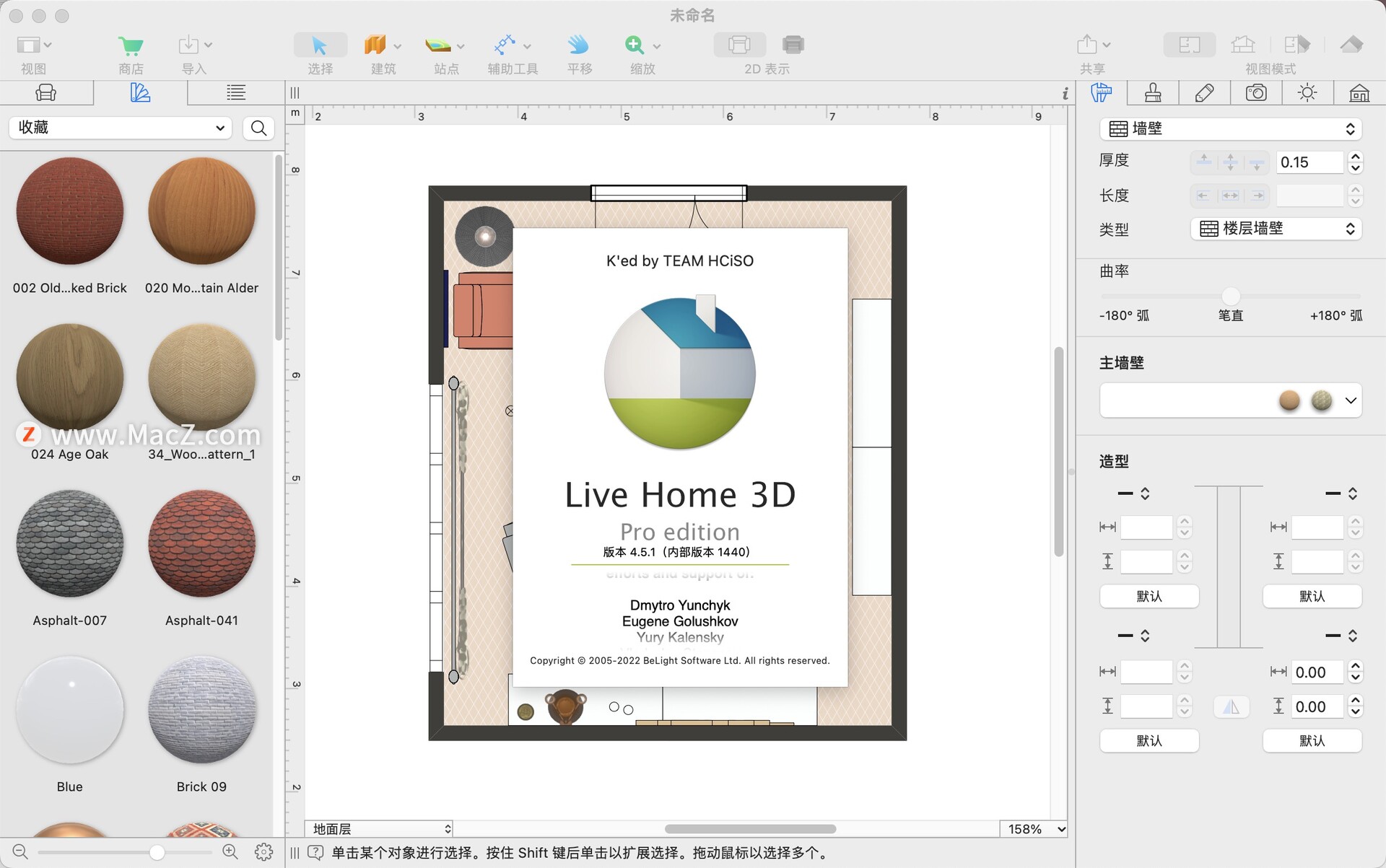Image resolution: width=1386 pixels, height=868 pixels.
Task: Set thickness alignment to first option
Action: point(1204,162)
